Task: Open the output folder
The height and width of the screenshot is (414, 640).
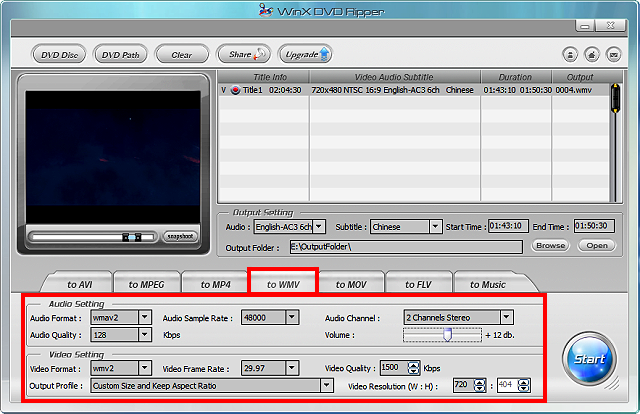Action: 597,245
